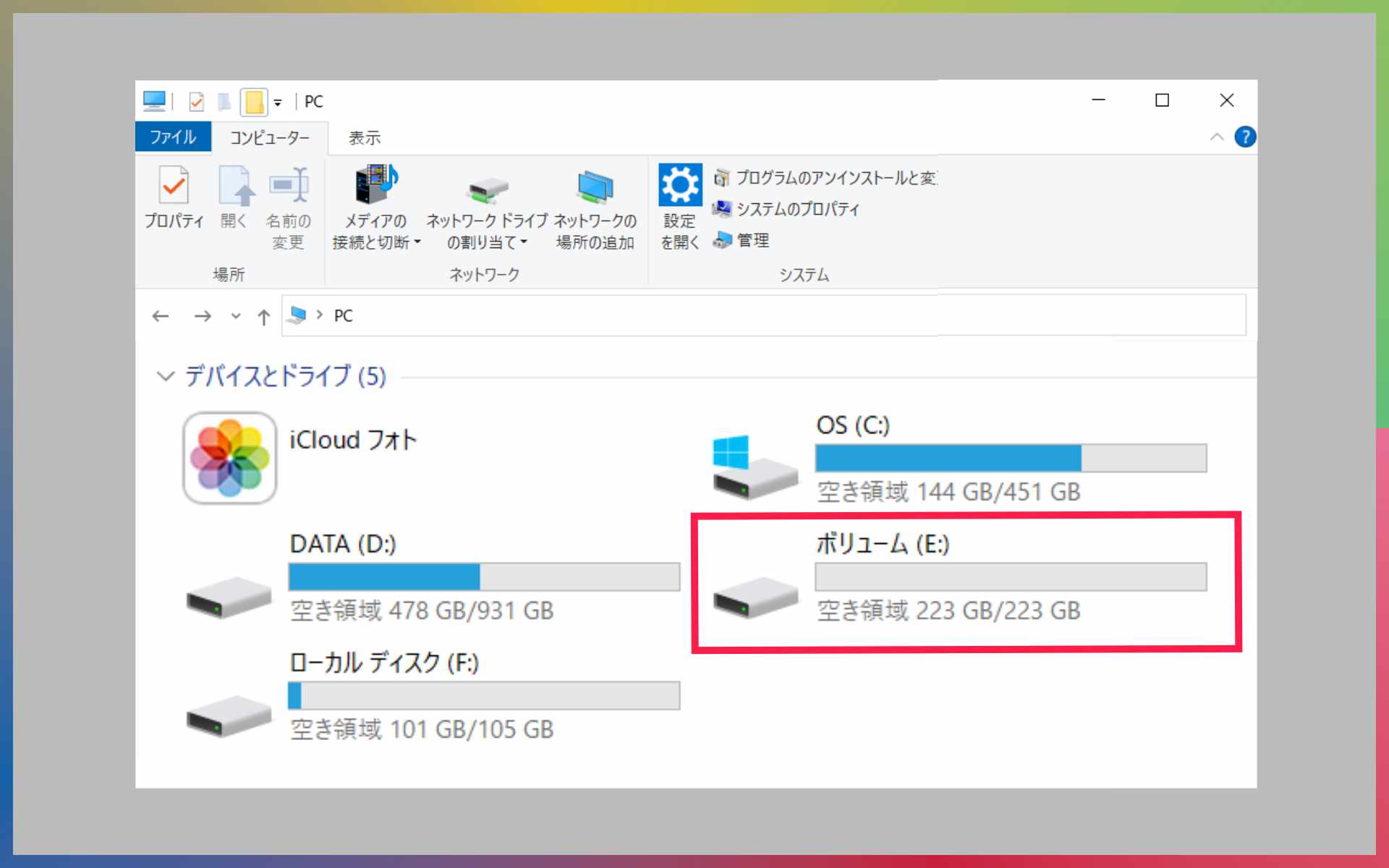Open the ファイル menu tab
The image size is (1389, 868).
(173, 137)
